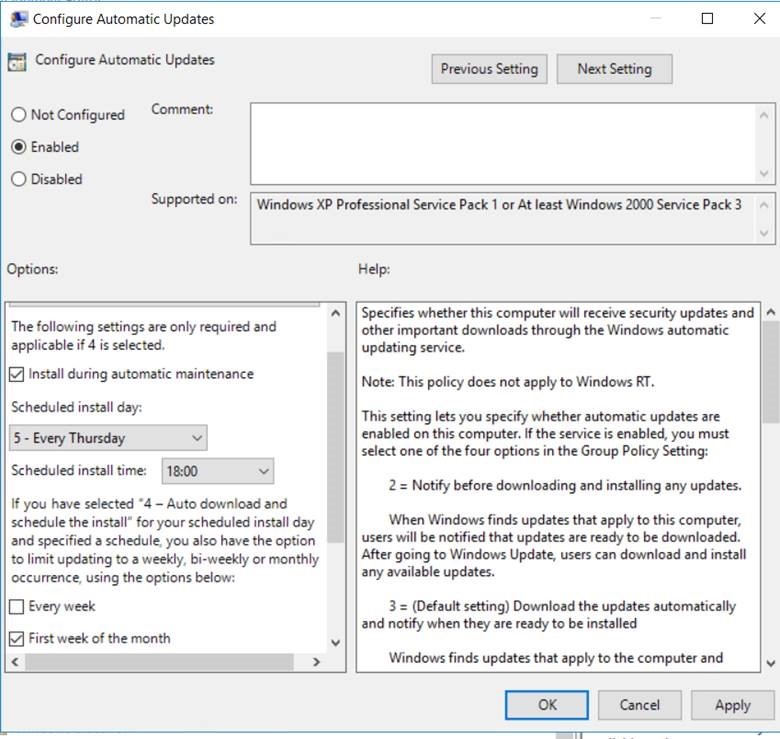The height and width of the screenshot is (739, 780).
Task: Uncheck First week of the month
Action: tap(18, 639)
